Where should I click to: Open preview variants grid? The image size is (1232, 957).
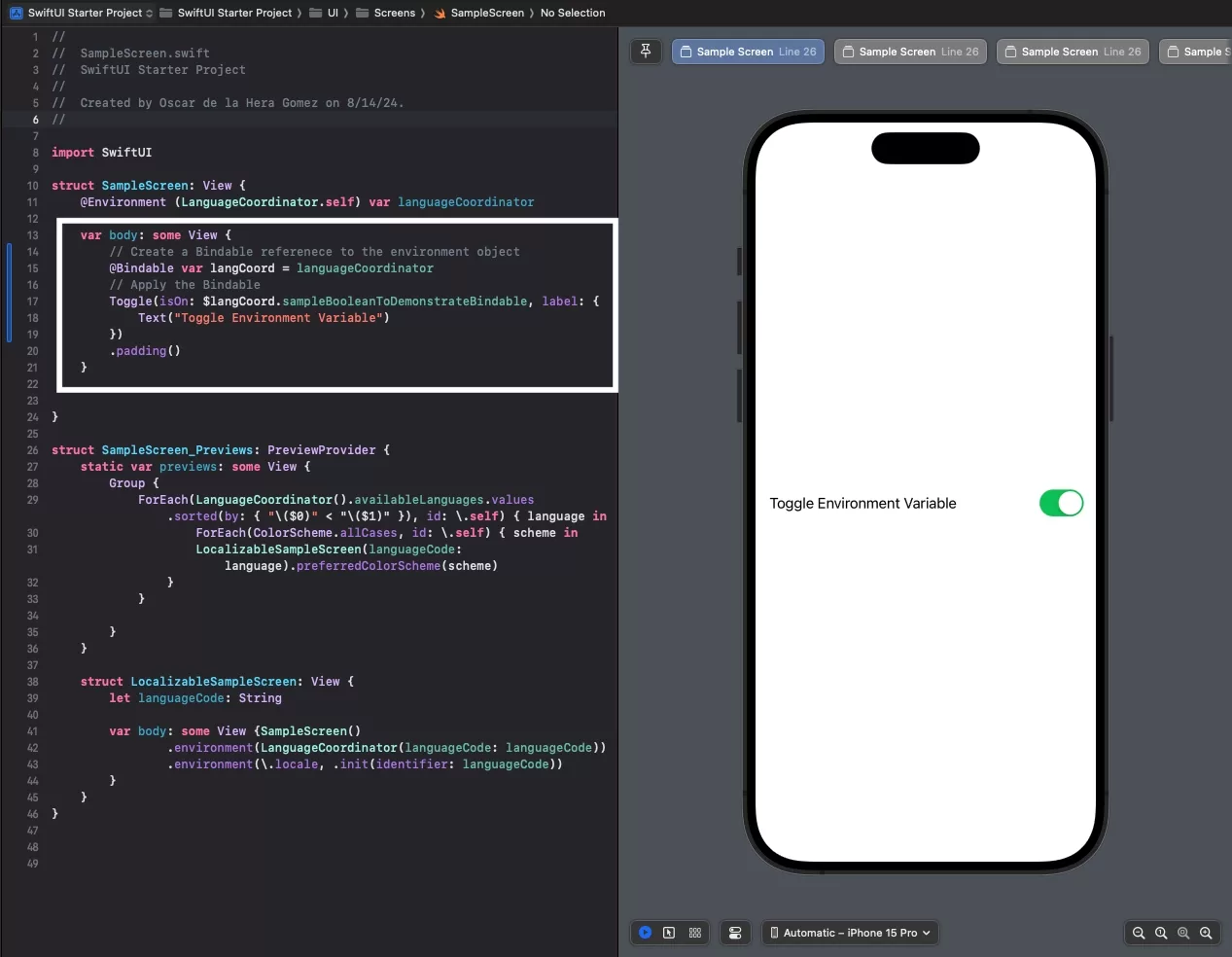[694, 933]
